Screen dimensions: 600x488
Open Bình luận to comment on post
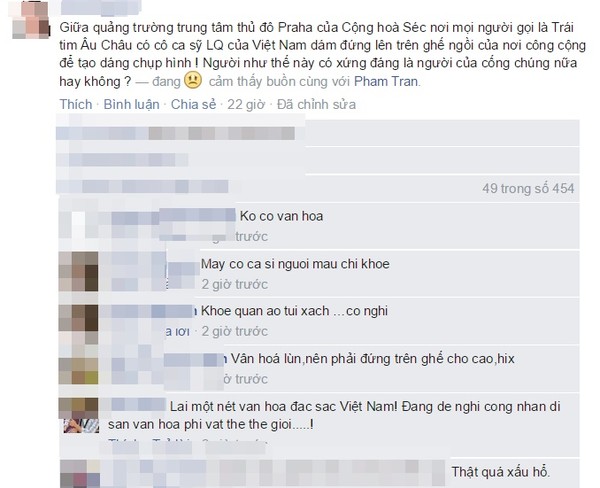131,104
